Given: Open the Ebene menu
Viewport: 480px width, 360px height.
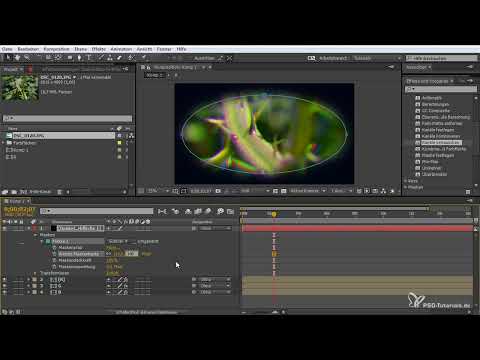Looking at the screenshot, I should point(81,49).
